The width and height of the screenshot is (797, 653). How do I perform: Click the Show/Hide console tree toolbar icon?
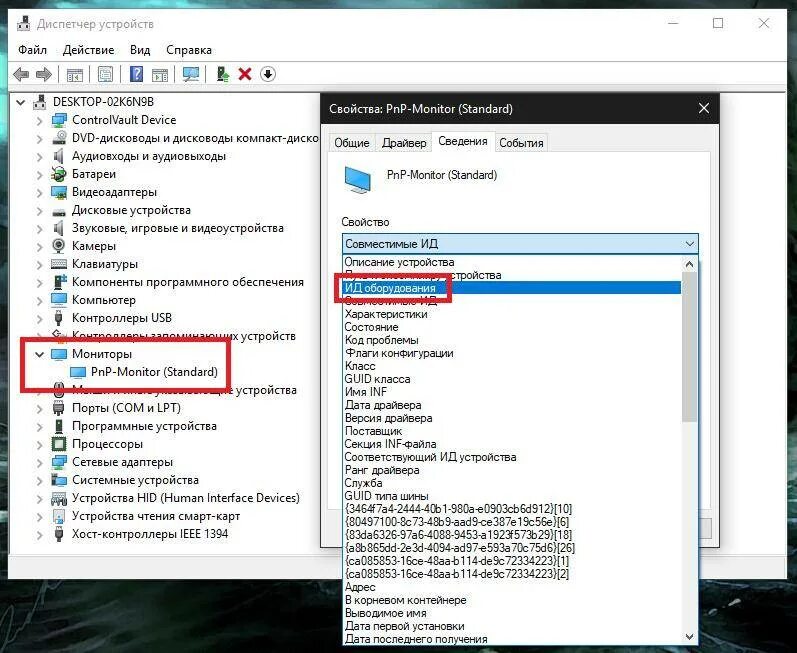pyautogui.click(x=75, y=74)
